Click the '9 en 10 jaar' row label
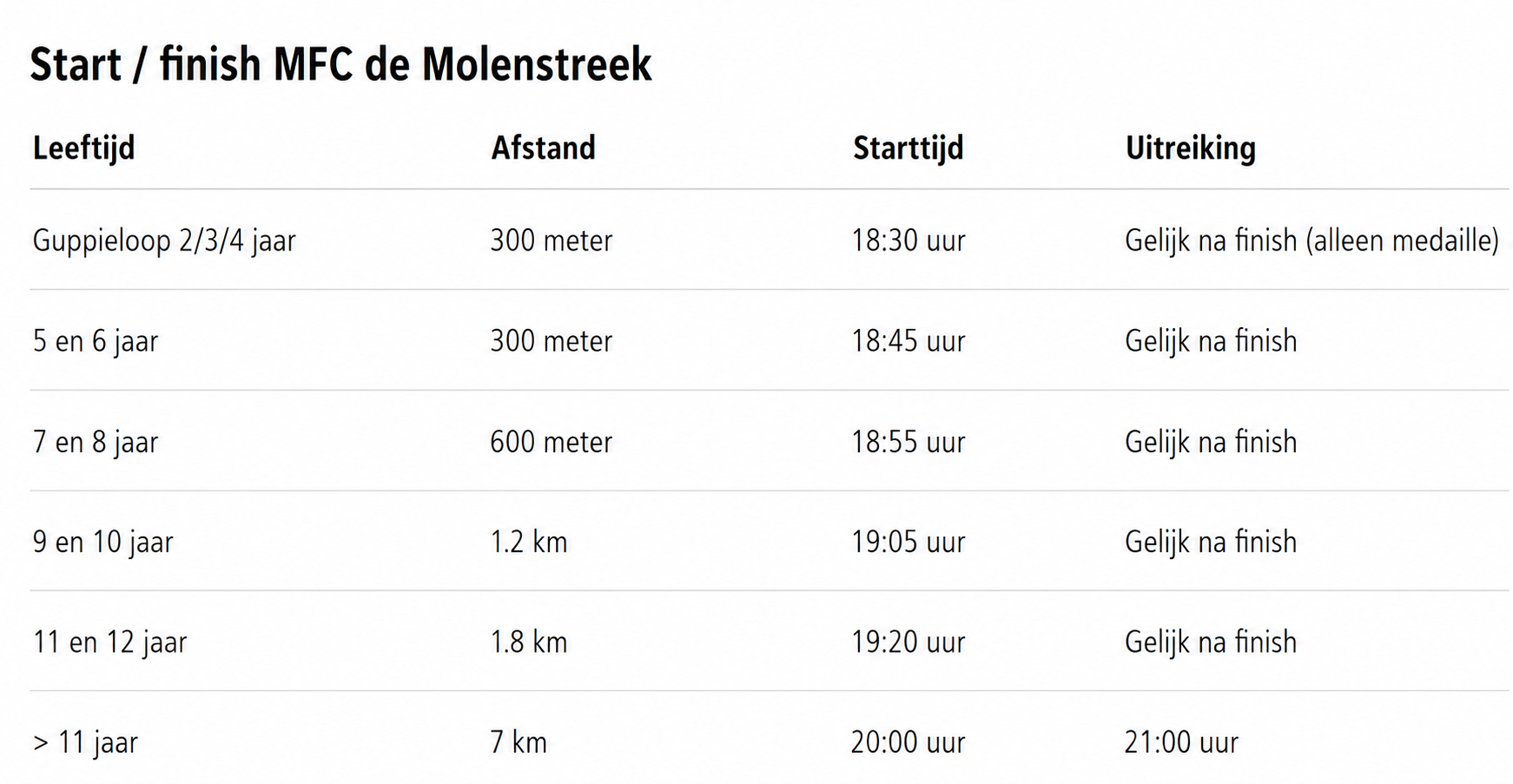This screenshot has height=784, width=1513. pyautogui.click(x=102, y=543)
